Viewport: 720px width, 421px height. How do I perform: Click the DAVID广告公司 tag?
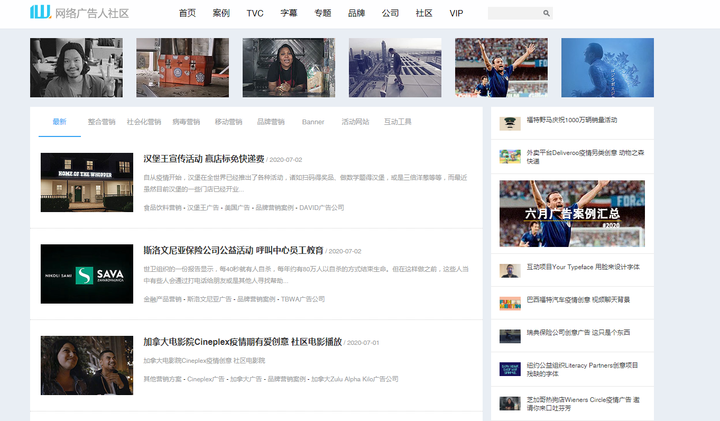321,208
